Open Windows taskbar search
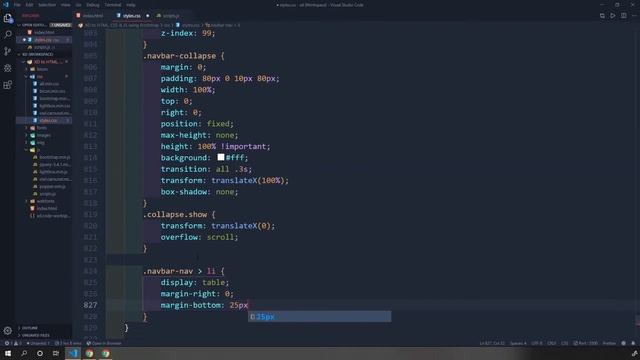This screenshot has height=360, width=640. [x=24, y=353]
